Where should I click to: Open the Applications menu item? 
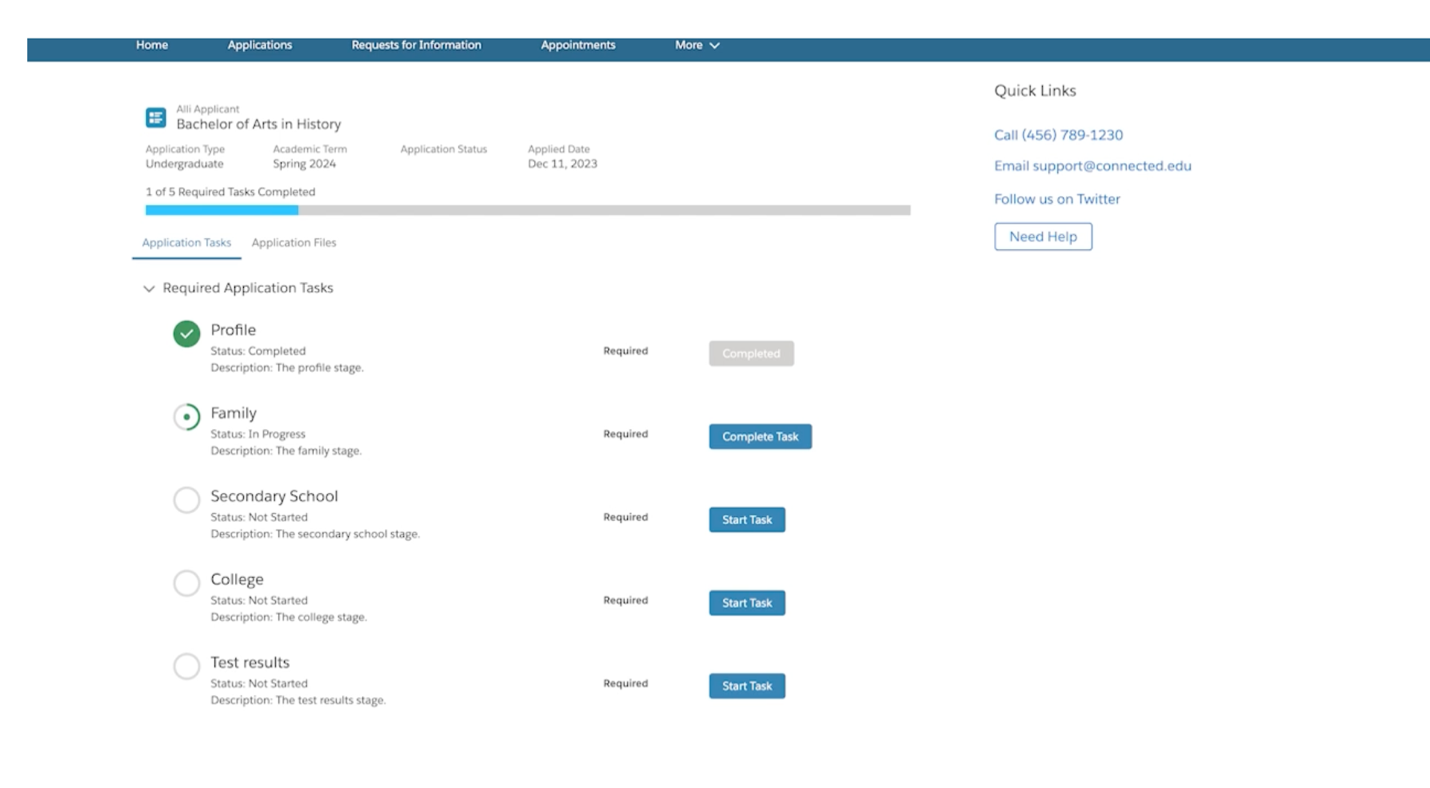click(x=260, y=45)
